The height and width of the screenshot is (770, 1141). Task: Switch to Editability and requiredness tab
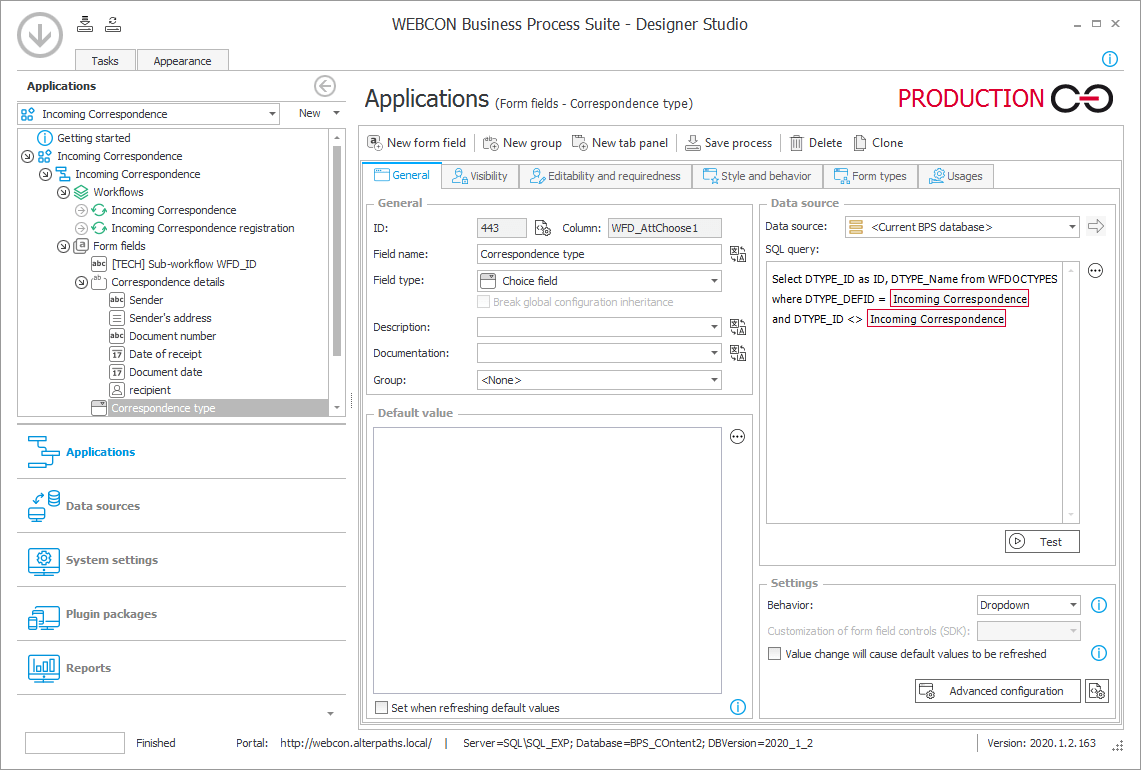point(605,176)
